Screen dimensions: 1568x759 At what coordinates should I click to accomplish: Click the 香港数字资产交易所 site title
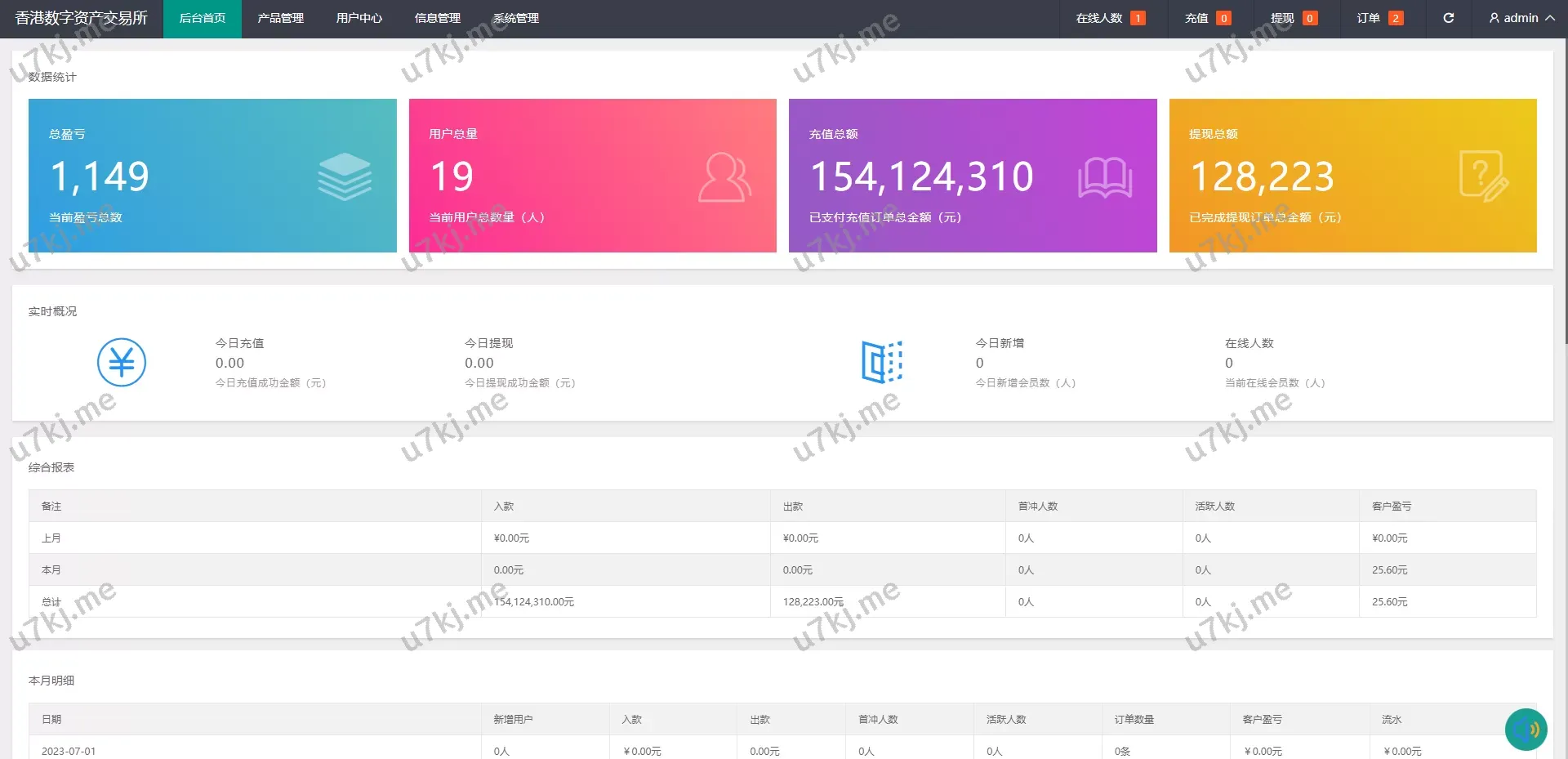point(81,18)
